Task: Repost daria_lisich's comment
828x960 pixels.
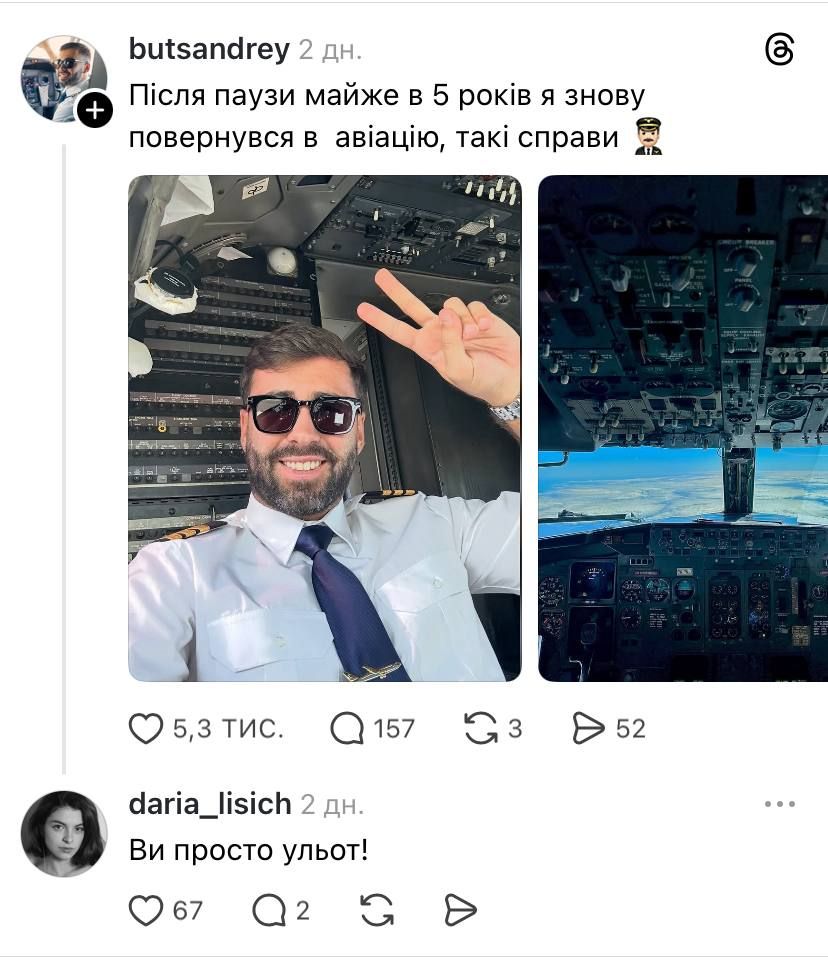Action: pyautogui.click(x=377, y=910)
